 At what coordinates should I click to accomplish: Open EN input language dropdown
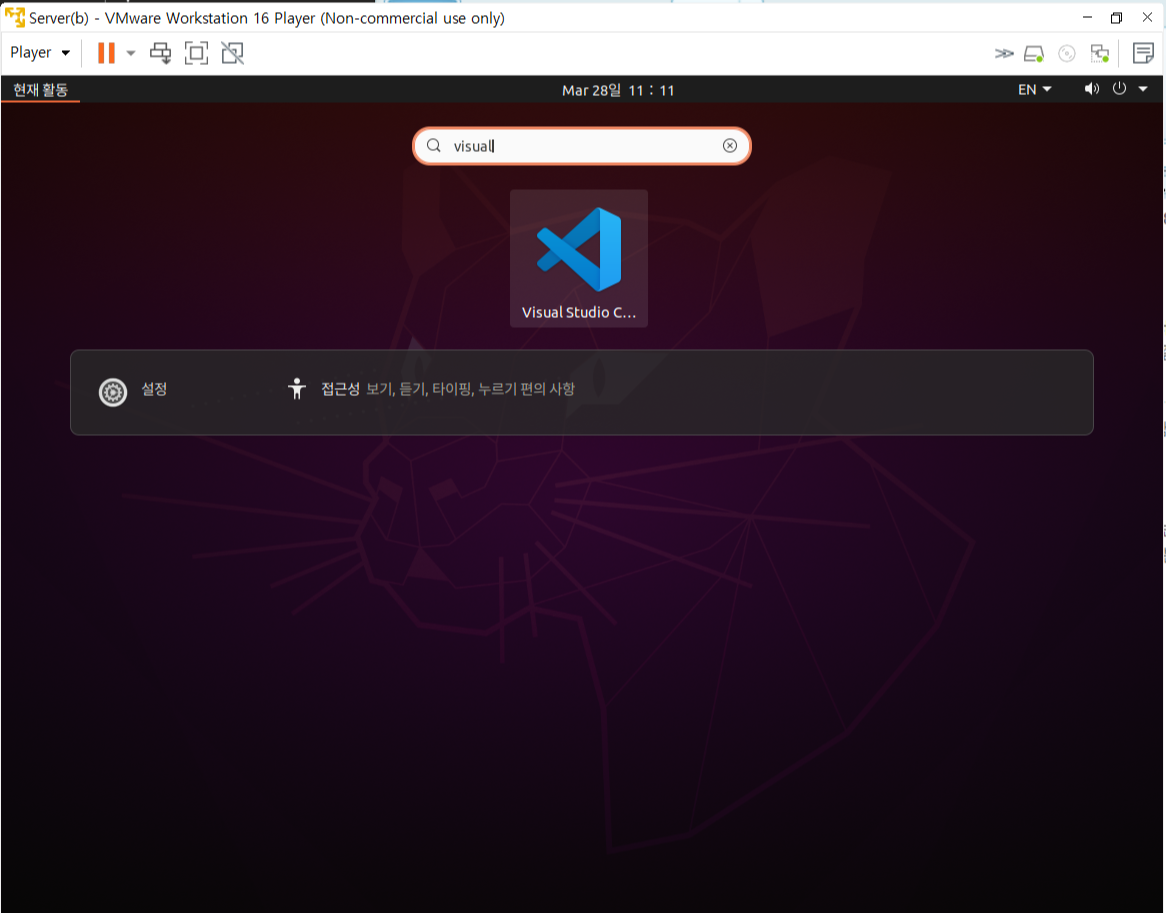click(x=1034, y=90)
